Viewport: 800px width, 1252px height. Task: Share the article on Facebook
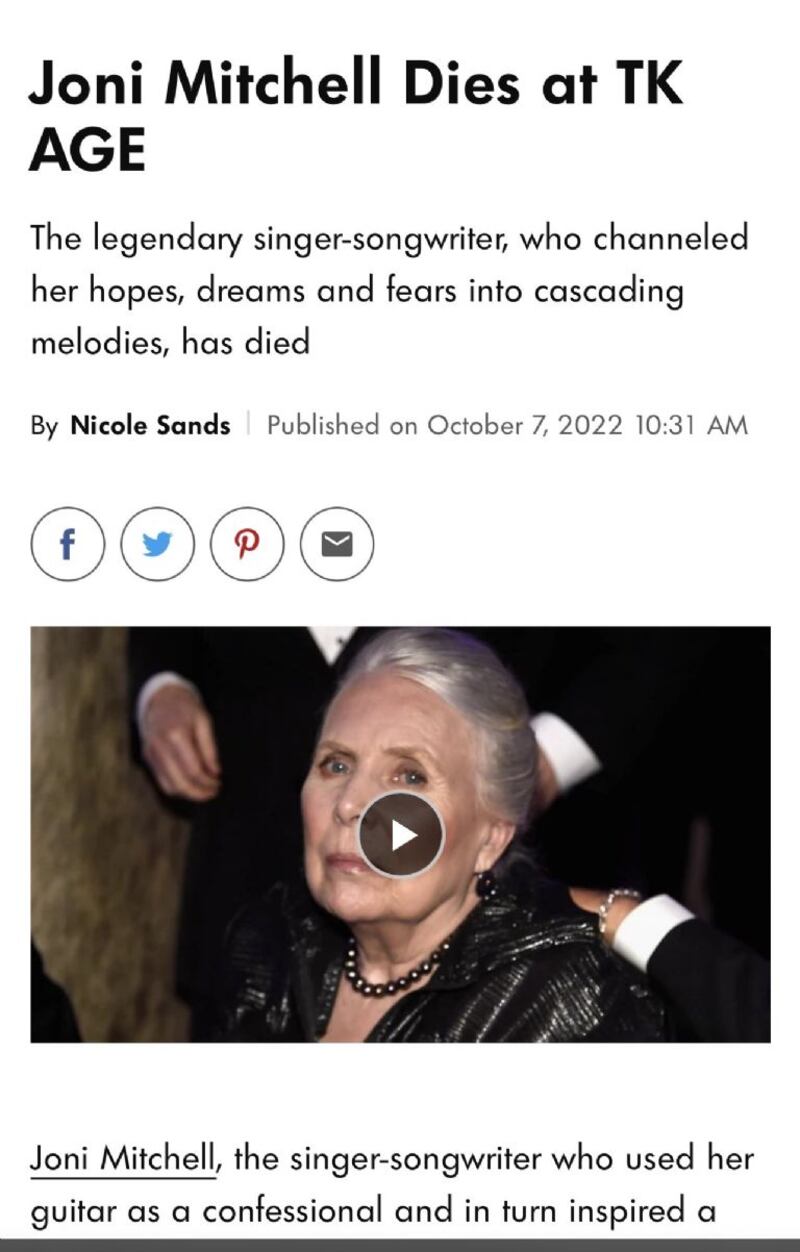tap(67, 544)
